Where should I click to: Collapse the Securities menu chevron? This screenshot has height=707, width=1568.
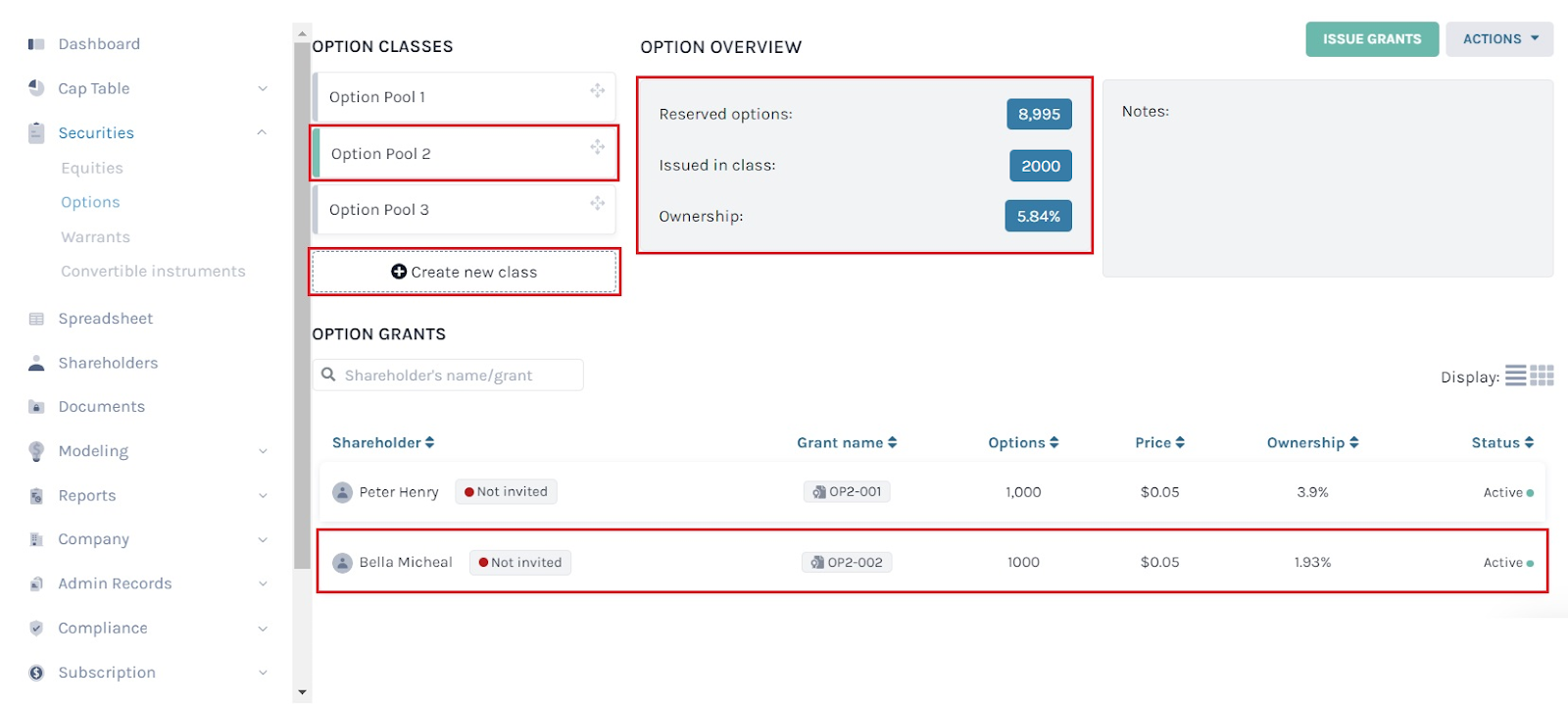pyautogui.click(x=262, y=132)
